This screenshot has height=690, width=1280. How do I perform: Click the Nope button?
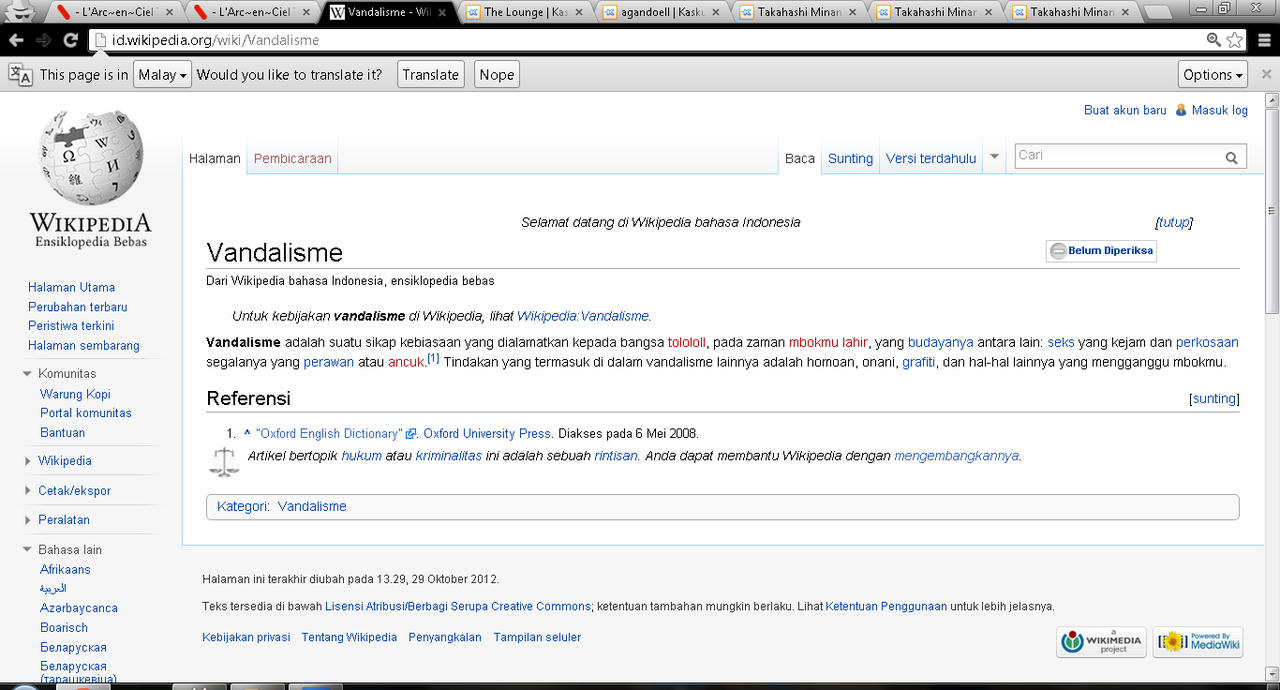coord(497,74)
